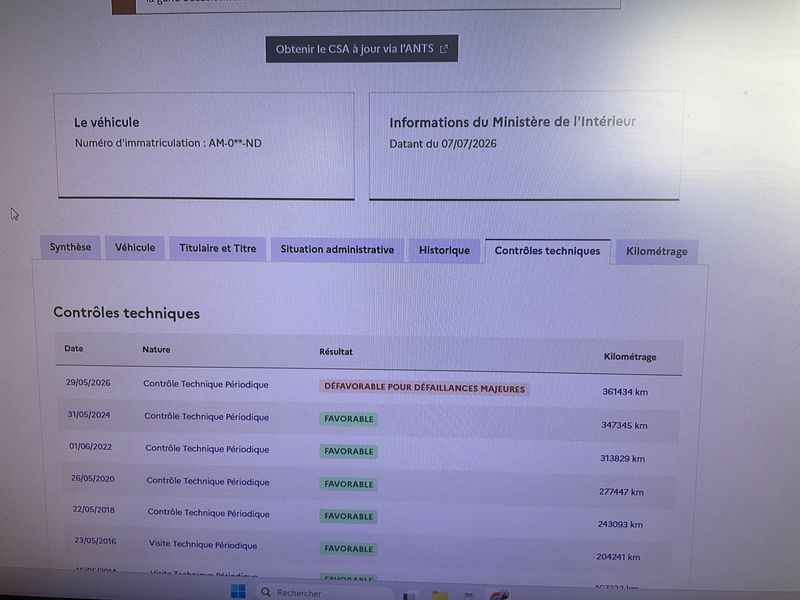Click the Rechercher taskbar search box

[x=324, y=592]
